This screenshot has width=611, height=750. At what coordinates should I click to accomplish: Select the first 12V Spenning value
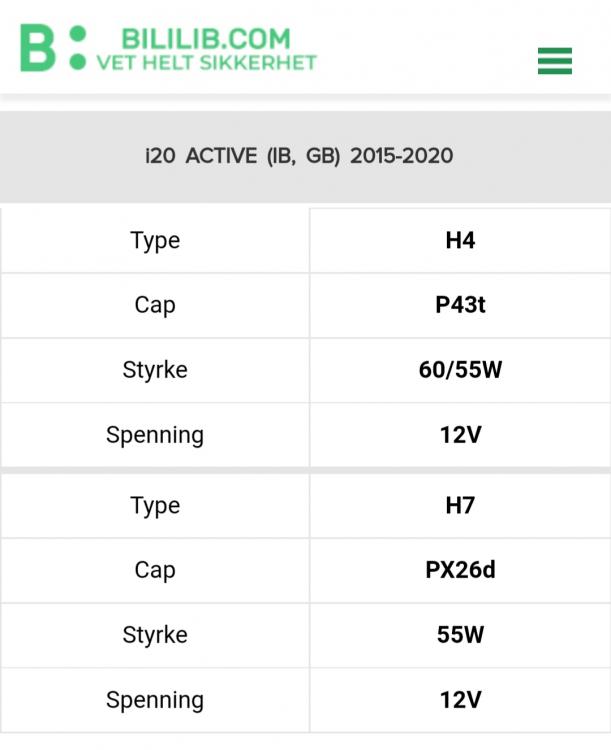460,435
